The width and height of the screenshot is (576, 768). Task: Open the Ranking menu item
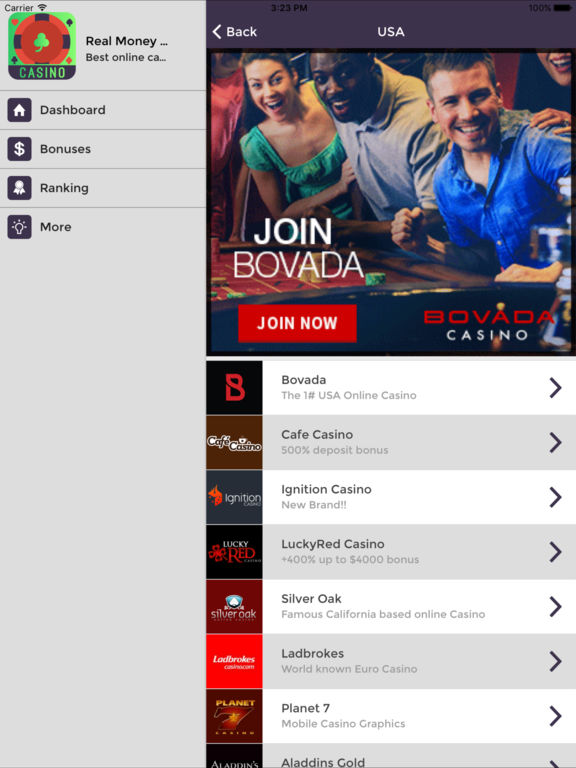(x=103, y=188)
